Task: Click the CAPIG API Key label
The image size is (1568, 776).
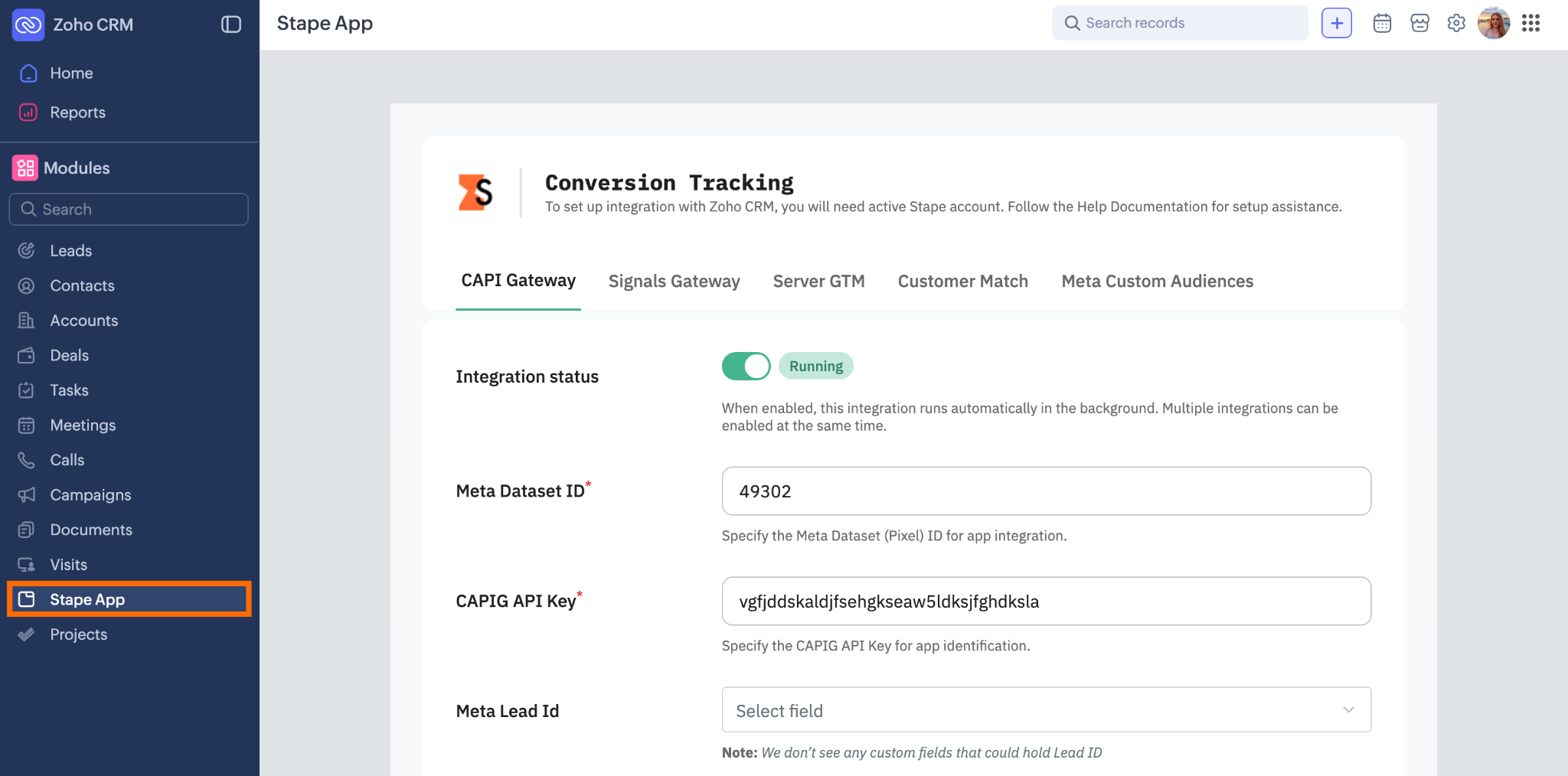Action: click(516, 602)
